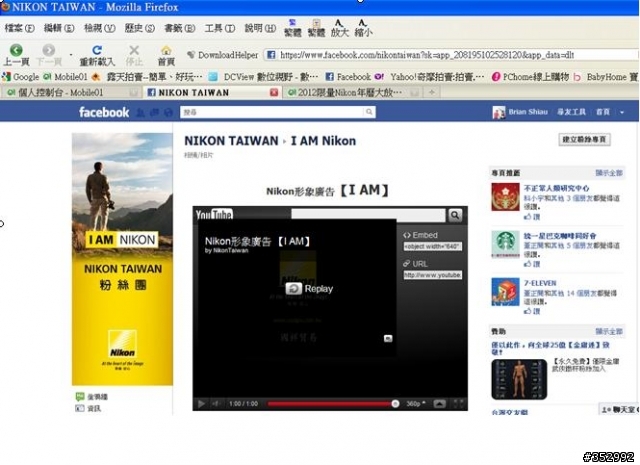Select the YouTube URL field
This screenshot has height=465, width=640.
pos(433,275)
